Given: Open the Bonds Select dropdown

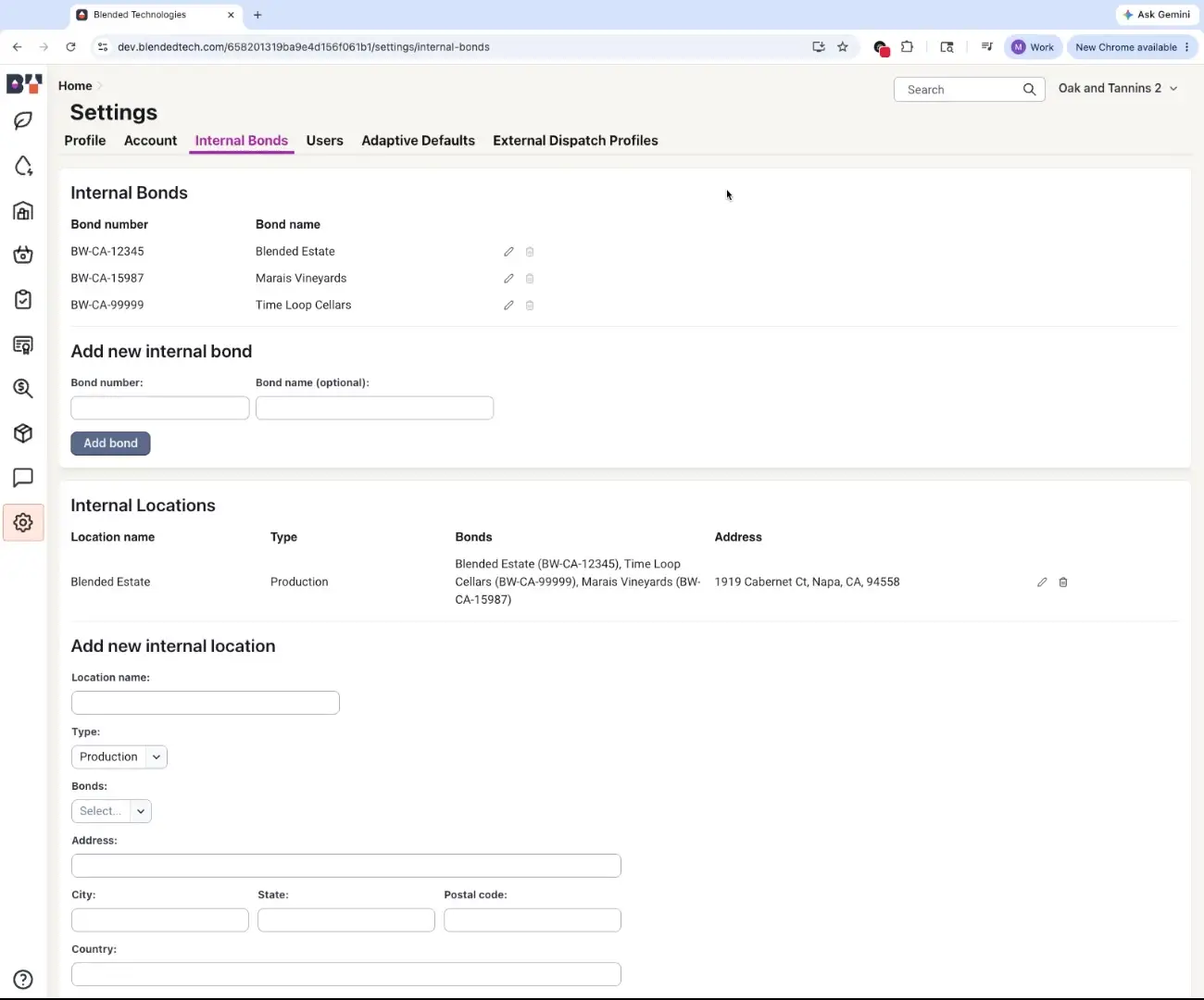Looking at the screenshot, I should coord(111,811).
